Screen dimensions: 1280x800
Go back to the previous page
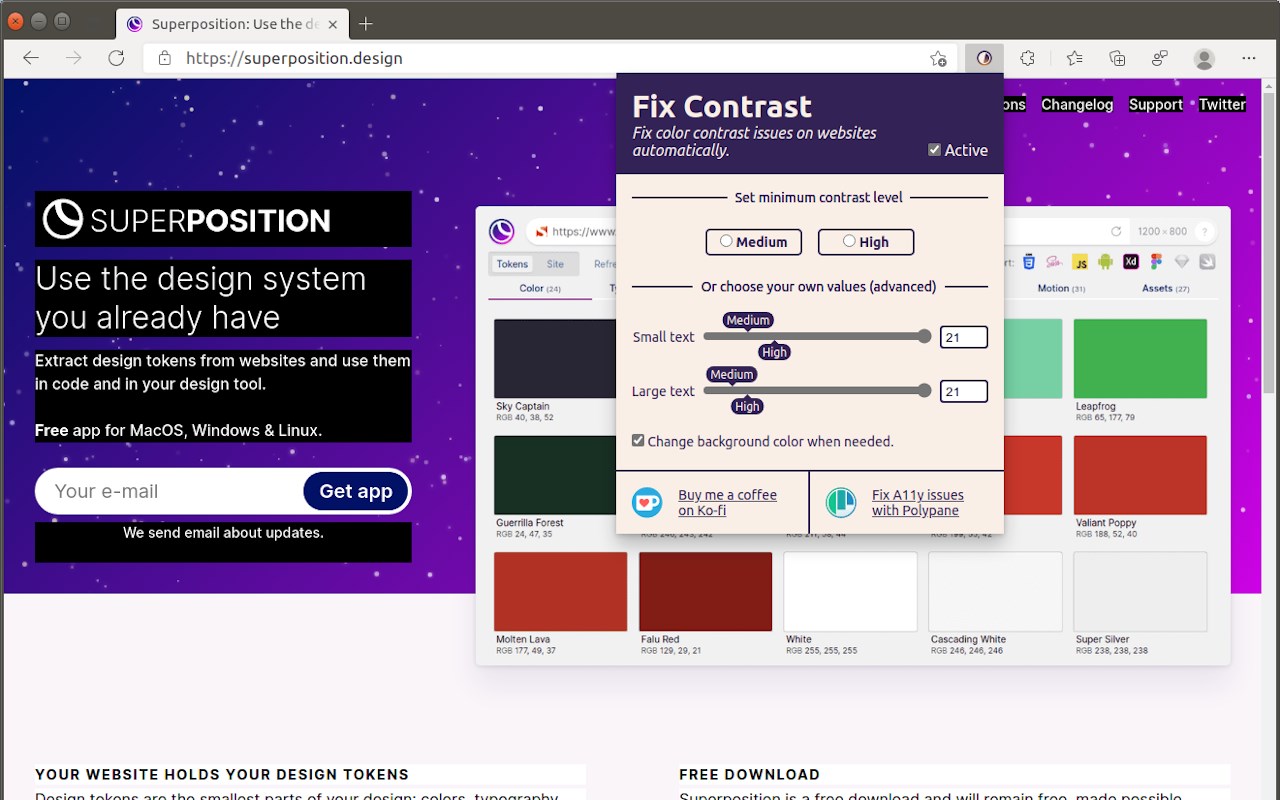point(31,58)
